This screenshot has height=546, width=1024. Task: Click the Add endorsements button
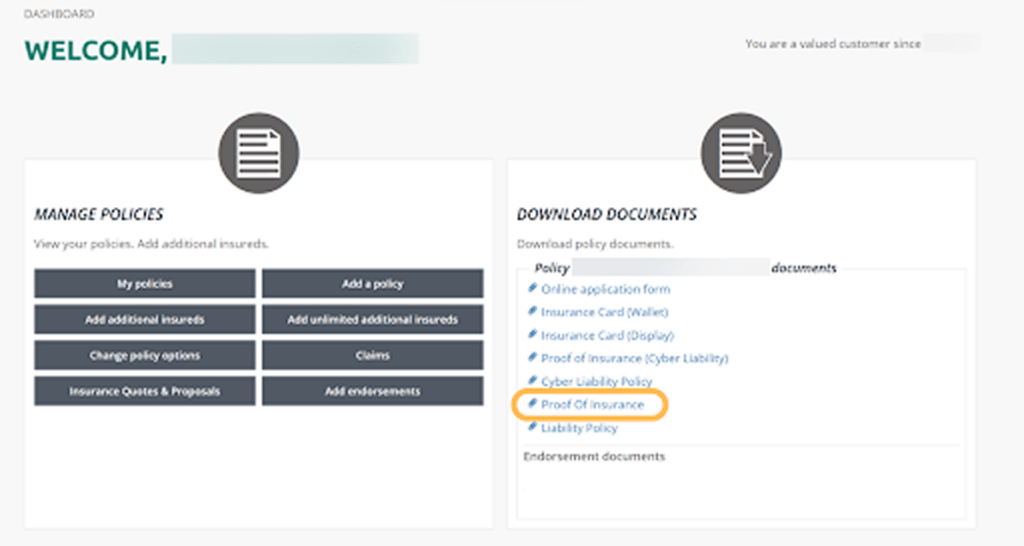point(372,392)
